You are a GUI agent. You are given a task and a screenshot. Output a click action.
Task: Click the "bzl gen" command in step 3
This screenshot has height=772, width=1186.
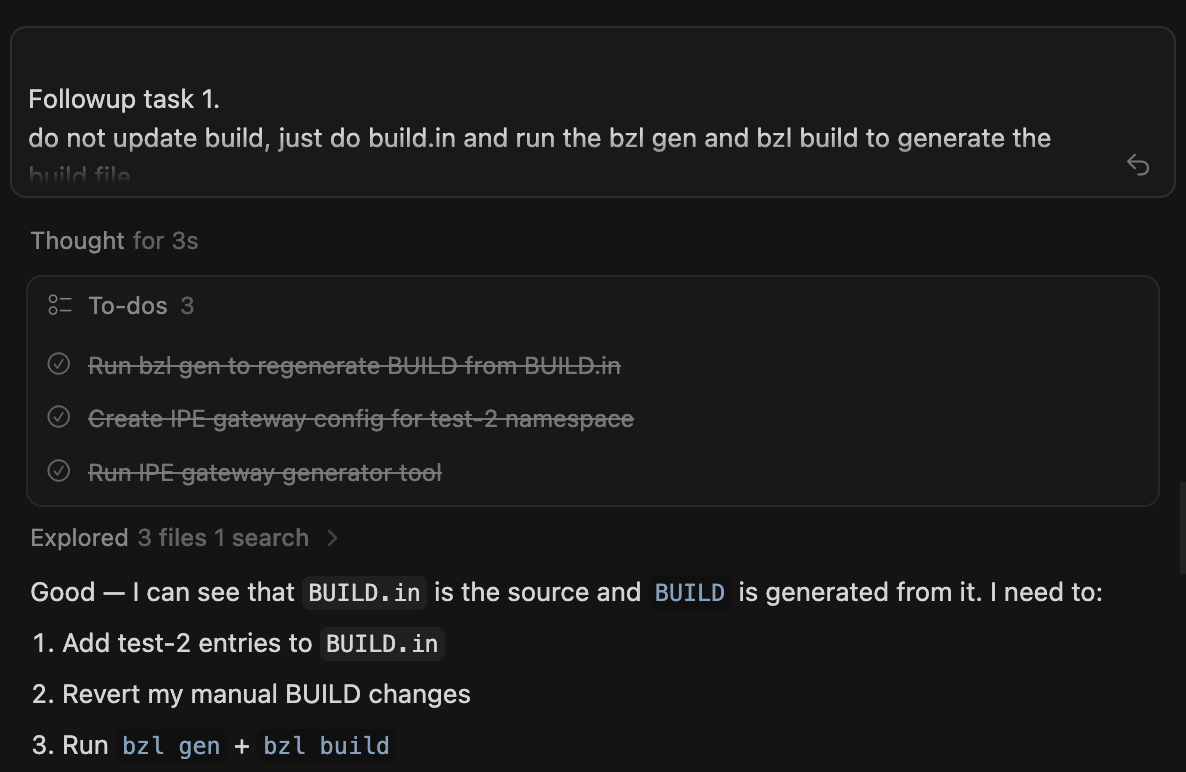tap(171, 746)
